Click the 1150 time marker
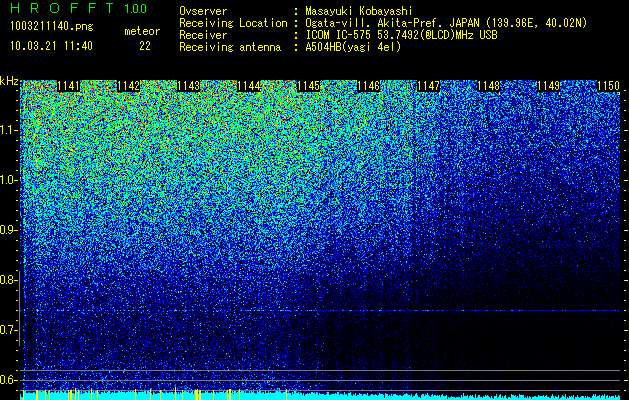629x400 pixels. click(x=608, y=86)
